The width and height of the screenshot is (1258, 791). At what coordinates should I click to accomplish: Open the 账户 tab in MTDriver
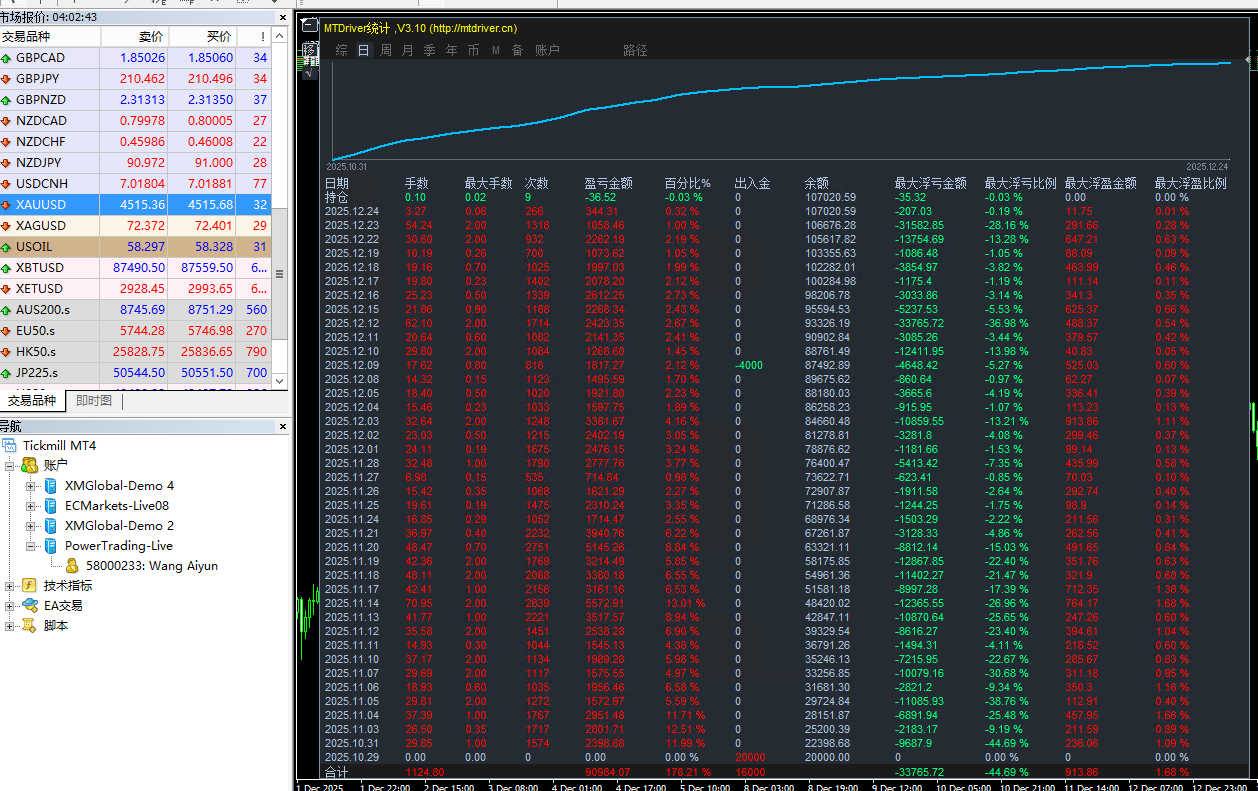(547, 50)
